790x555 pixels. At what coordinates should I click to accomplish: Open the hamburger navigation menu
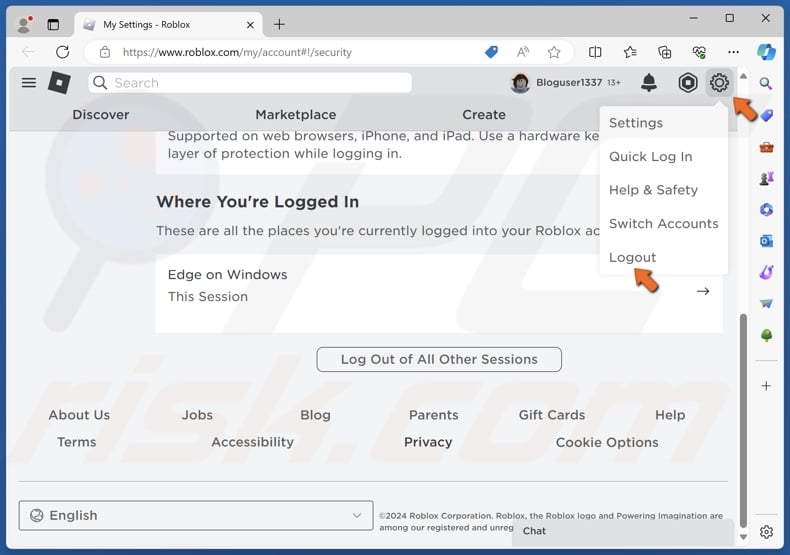coord(29,83)
